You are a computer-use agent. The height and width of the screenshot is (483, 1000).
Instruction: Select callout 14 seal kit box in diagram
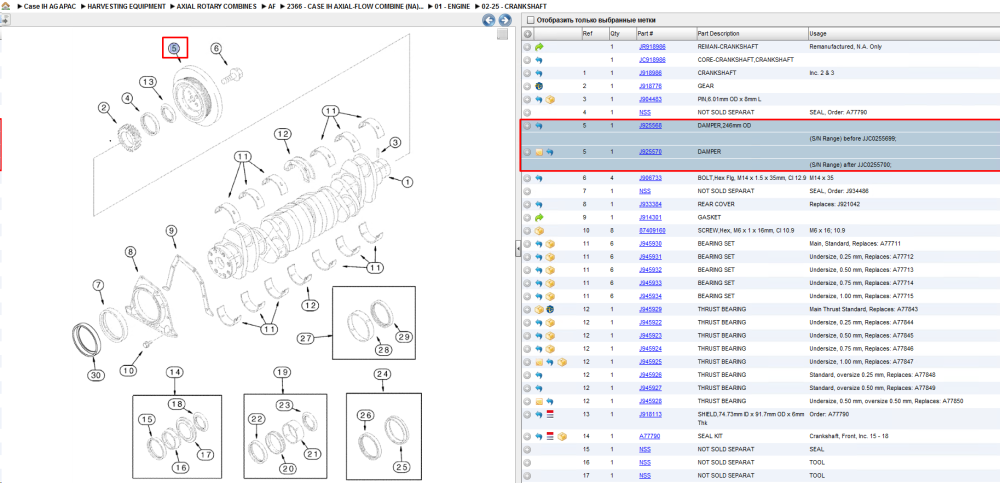[x=175, y=372]
